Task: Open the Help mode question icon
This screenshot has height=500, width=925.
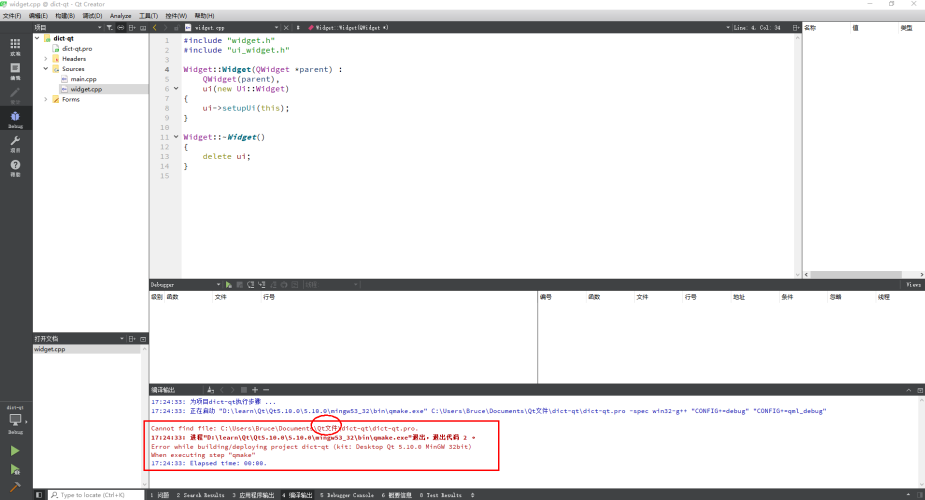Action: coord(15,167)
